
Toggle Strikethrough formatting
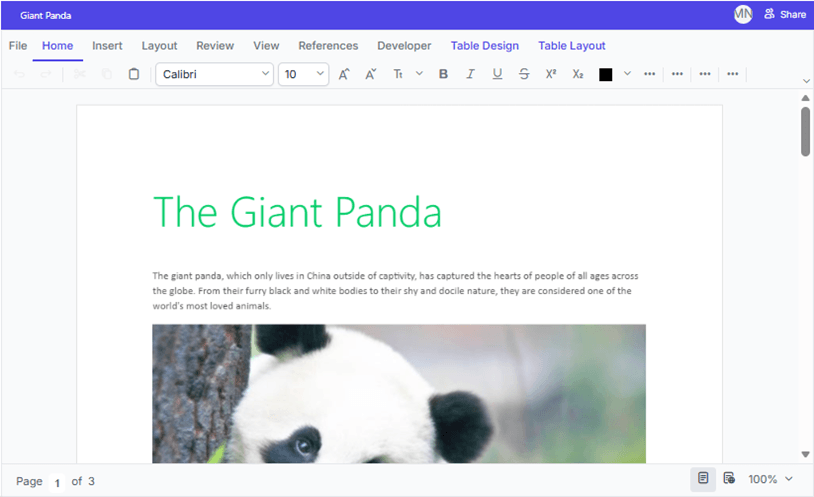[524, 74]
